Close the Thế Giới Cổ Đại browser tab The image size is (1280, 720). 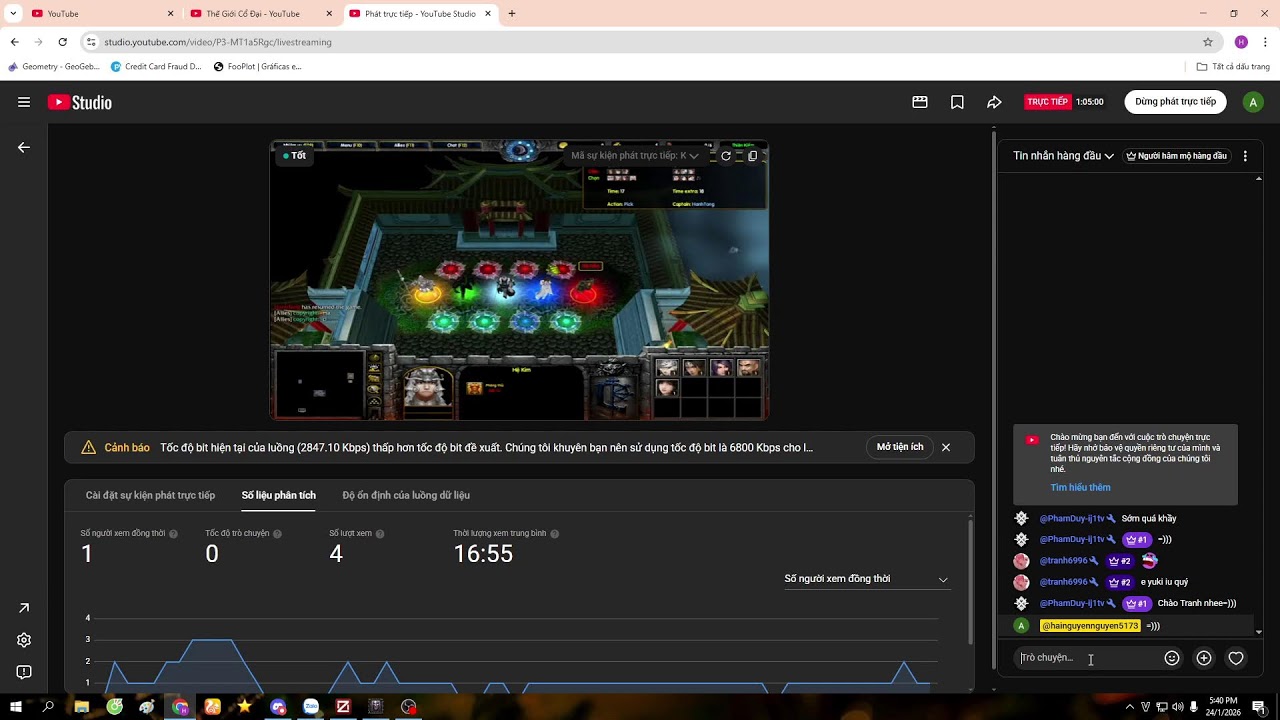(x=330, y=14)
